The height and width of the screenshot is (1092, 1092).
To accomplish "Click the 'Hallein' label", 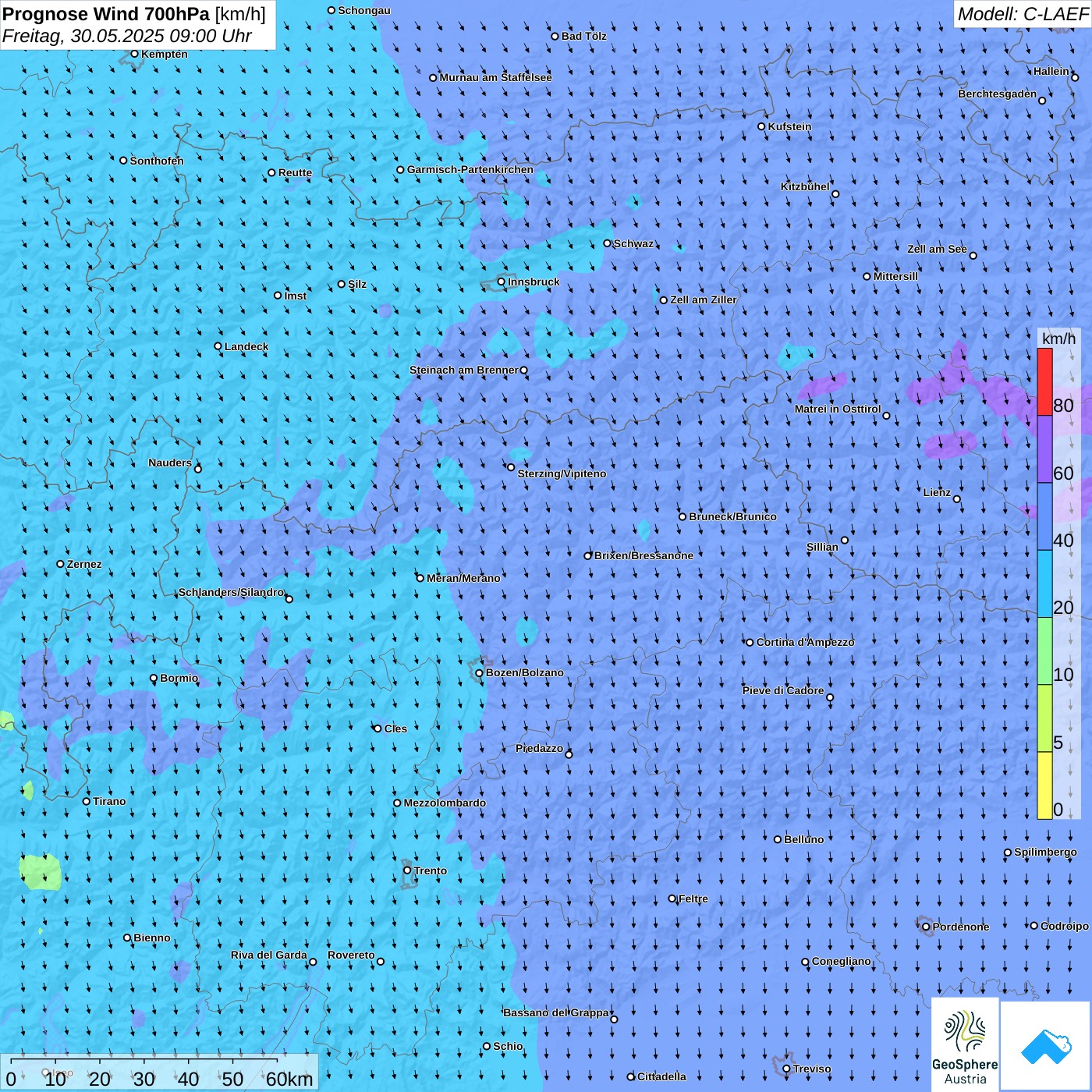I will pyautogui.click(x=1051, y=71).
